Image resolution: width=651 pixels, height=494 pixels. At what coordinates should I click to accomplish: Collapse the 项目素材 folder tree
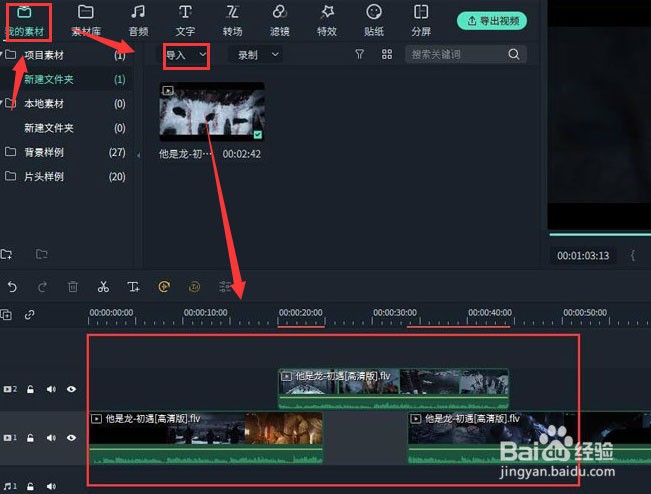tap(2, 54)
